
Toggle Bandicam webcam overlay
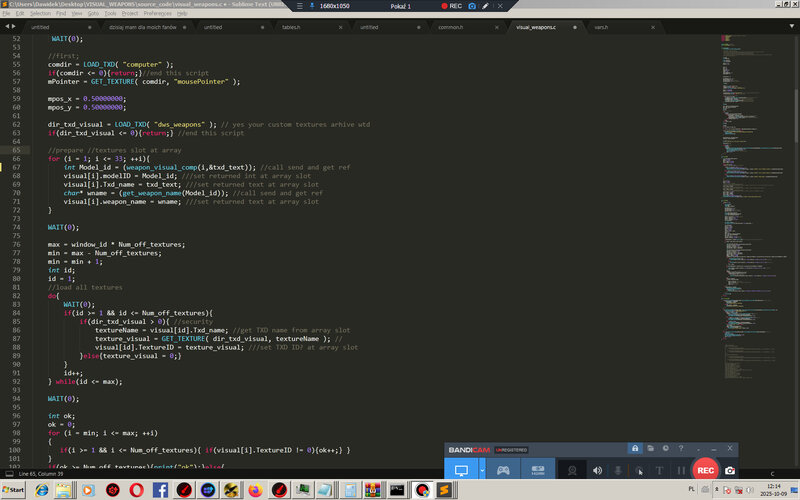click(571, 470)
